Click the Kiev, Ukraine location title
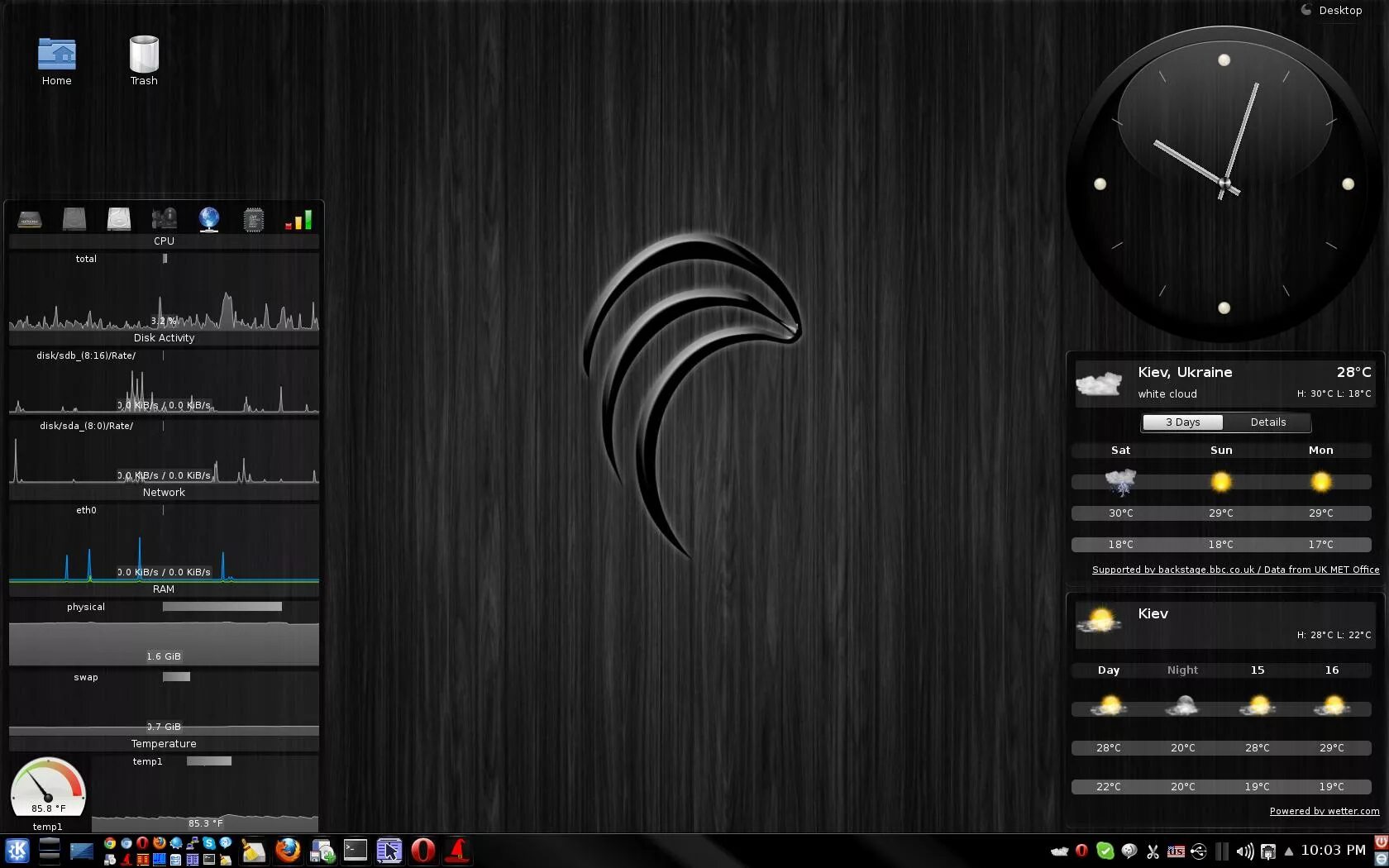Viewport: 1389px width, 868px height. coord(1185,373)
